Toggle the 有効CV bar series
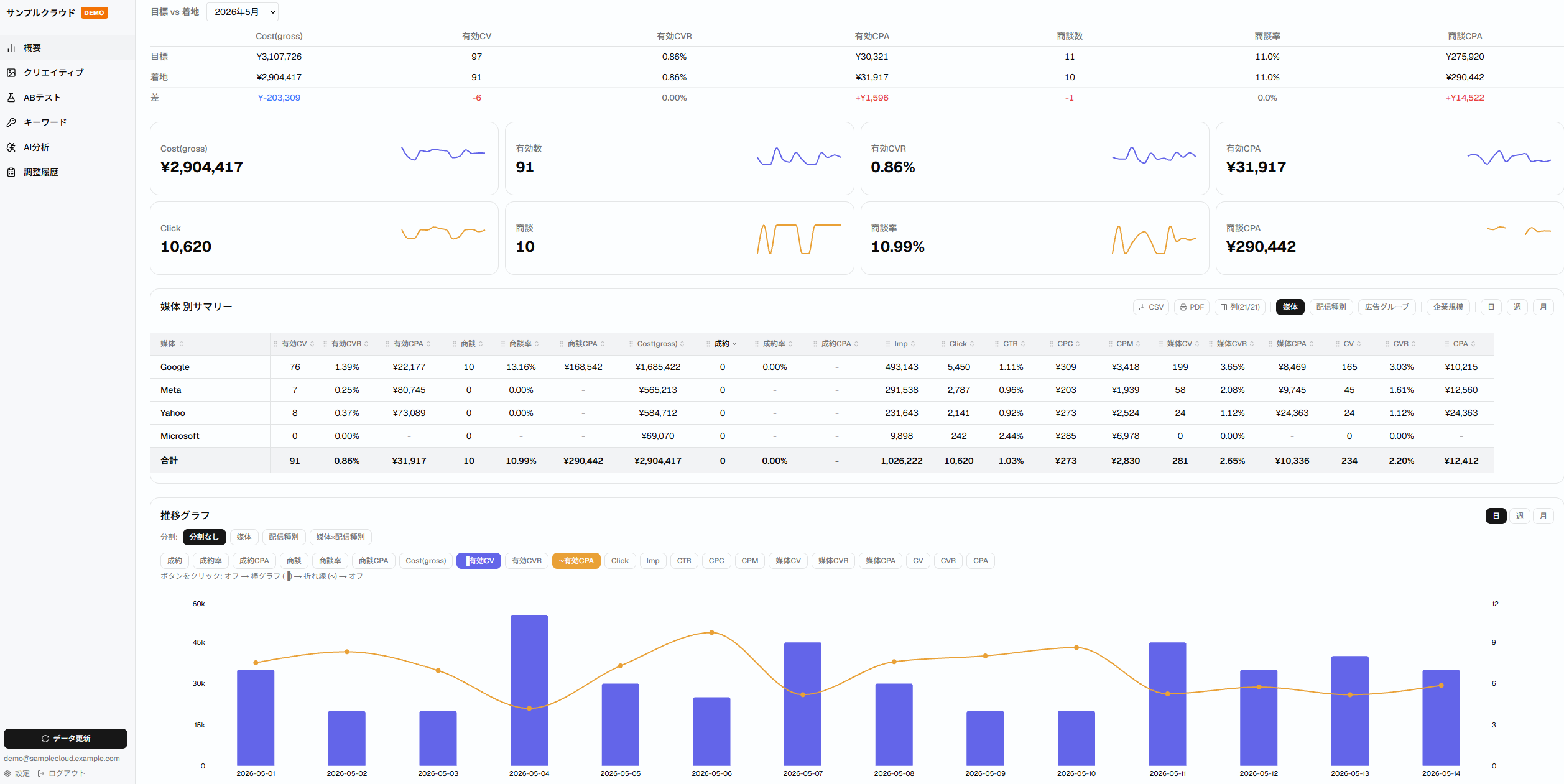The image size is (1564, 784). [x=479, y=561]
